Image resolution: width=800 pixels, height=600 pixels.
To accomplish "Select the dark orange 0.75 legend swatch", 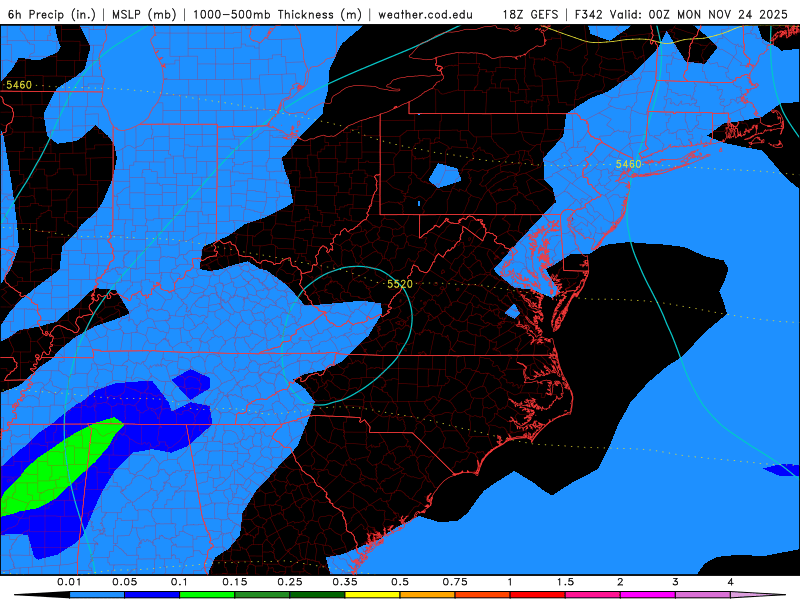I will tap(483, 595).
